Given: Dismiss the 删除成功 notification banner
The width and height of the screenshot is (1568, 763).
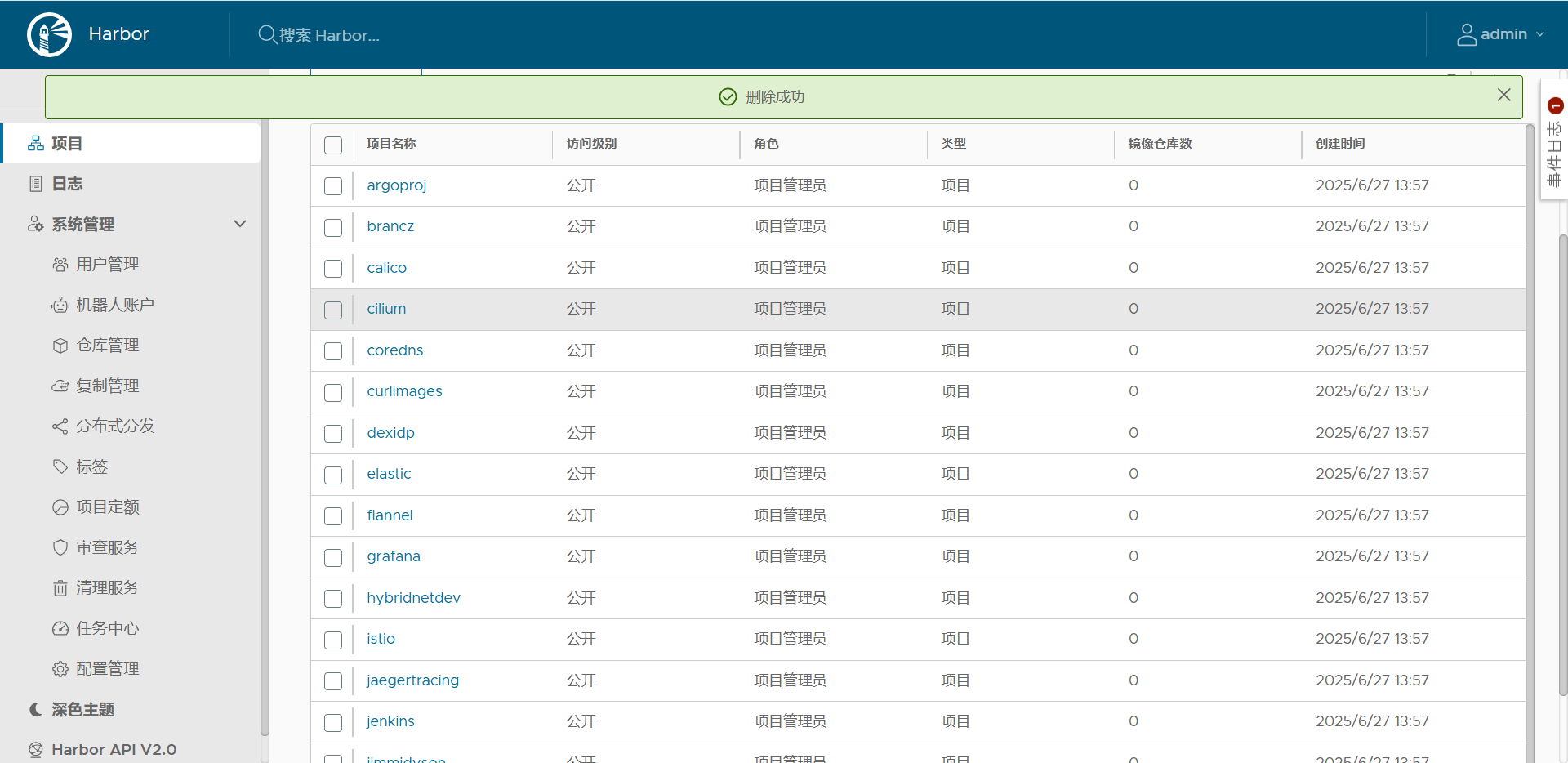Looking at the screenshot, I should coord(1504,95).
